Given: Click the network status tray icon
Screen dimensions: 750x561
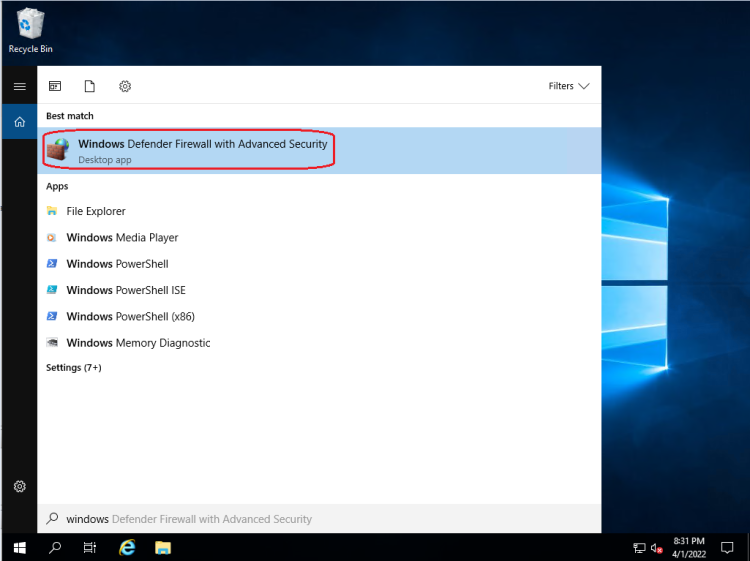Looking at the screenshot, I should pos(640,548).
